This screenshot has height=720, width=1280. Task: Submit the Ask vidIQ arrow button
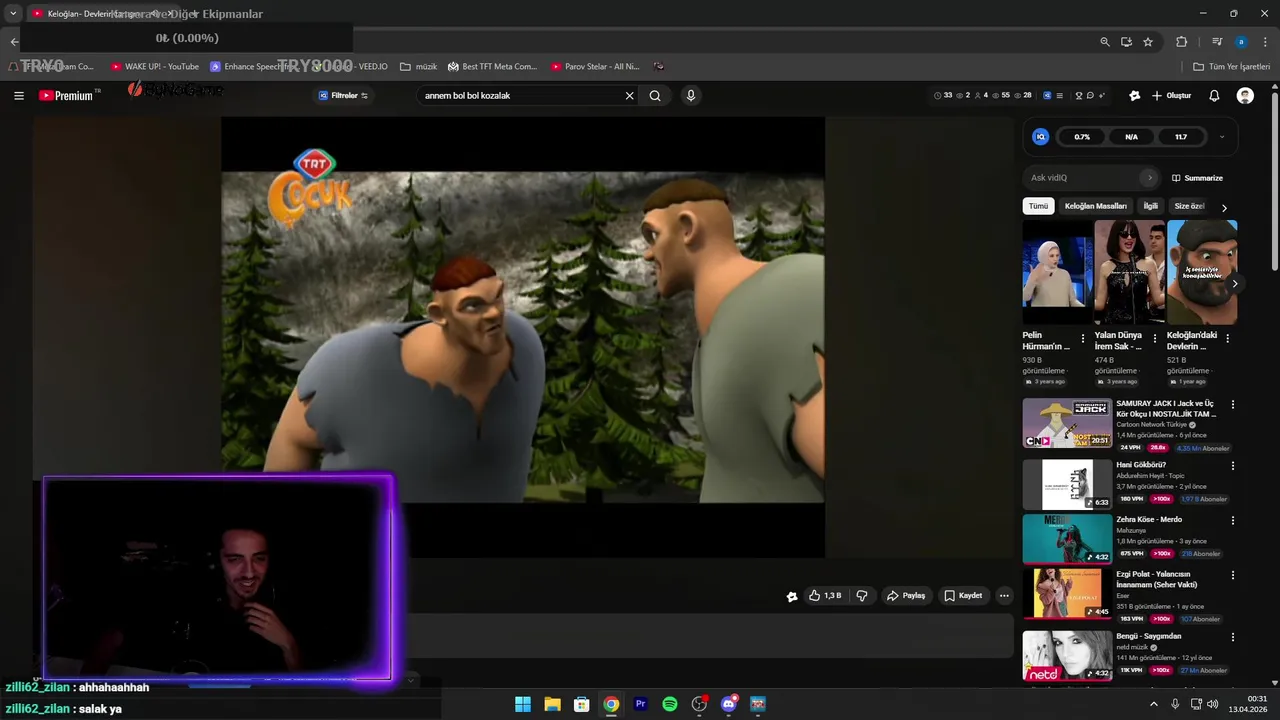[x=1150, y=178]
